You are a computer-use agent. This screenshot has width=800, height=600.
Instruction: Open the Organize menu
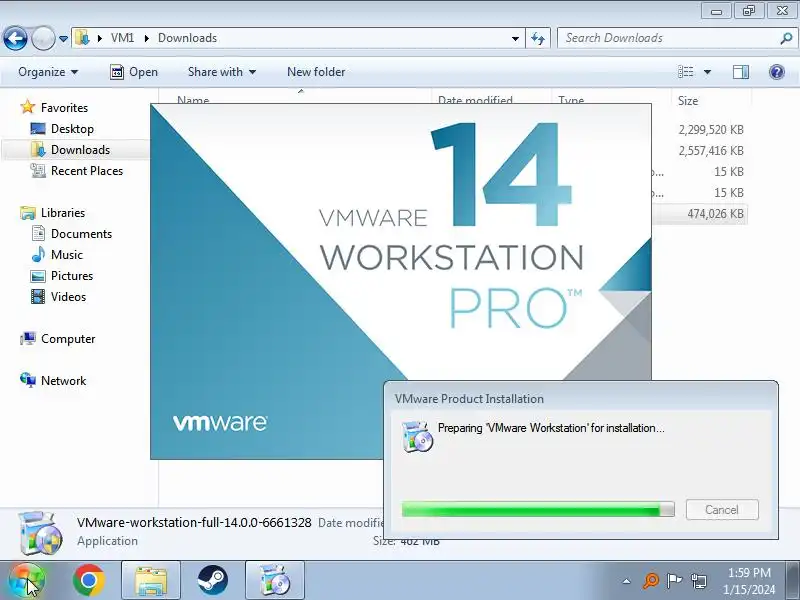point(48,72)
